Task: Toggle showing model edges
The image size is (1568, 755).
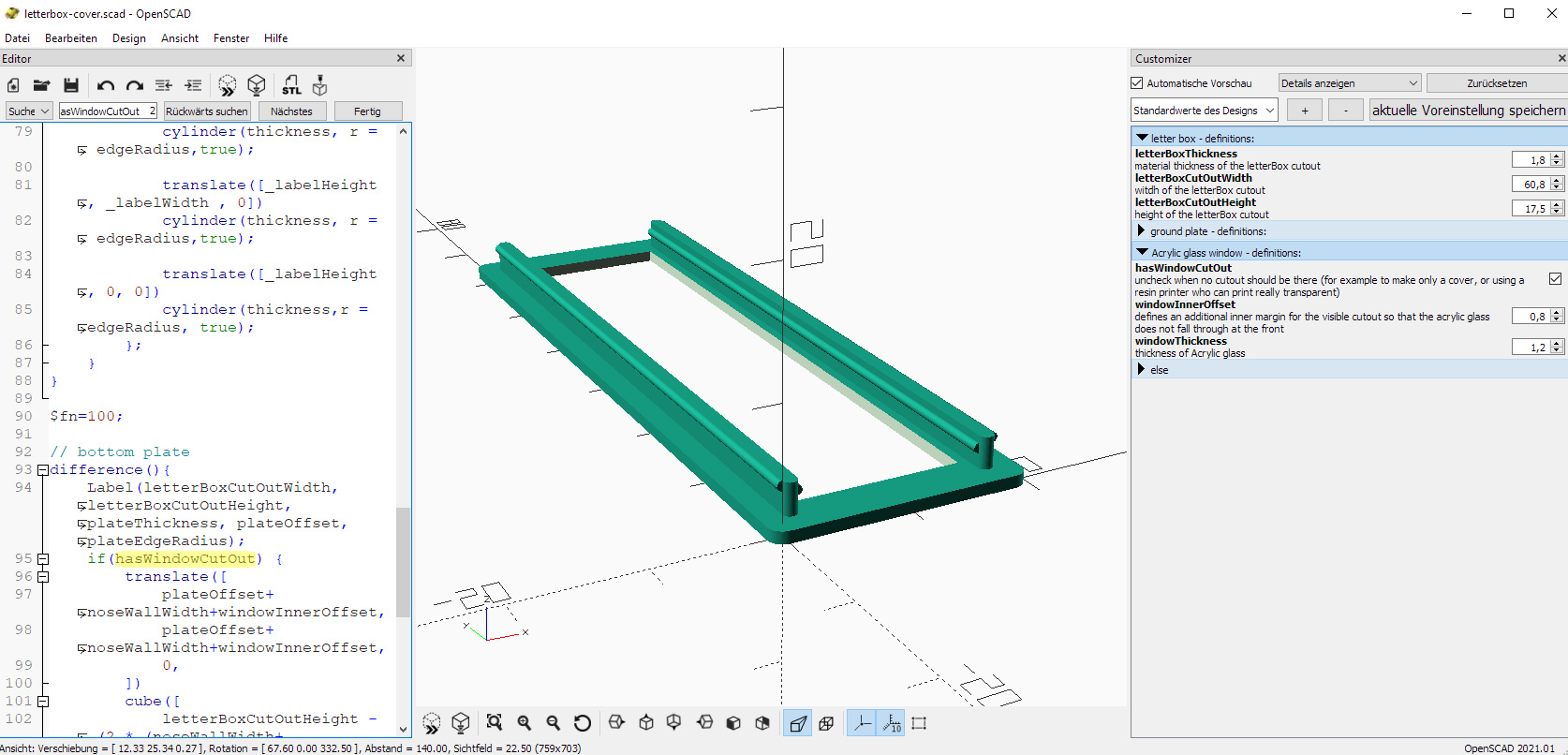Action: 919,722
